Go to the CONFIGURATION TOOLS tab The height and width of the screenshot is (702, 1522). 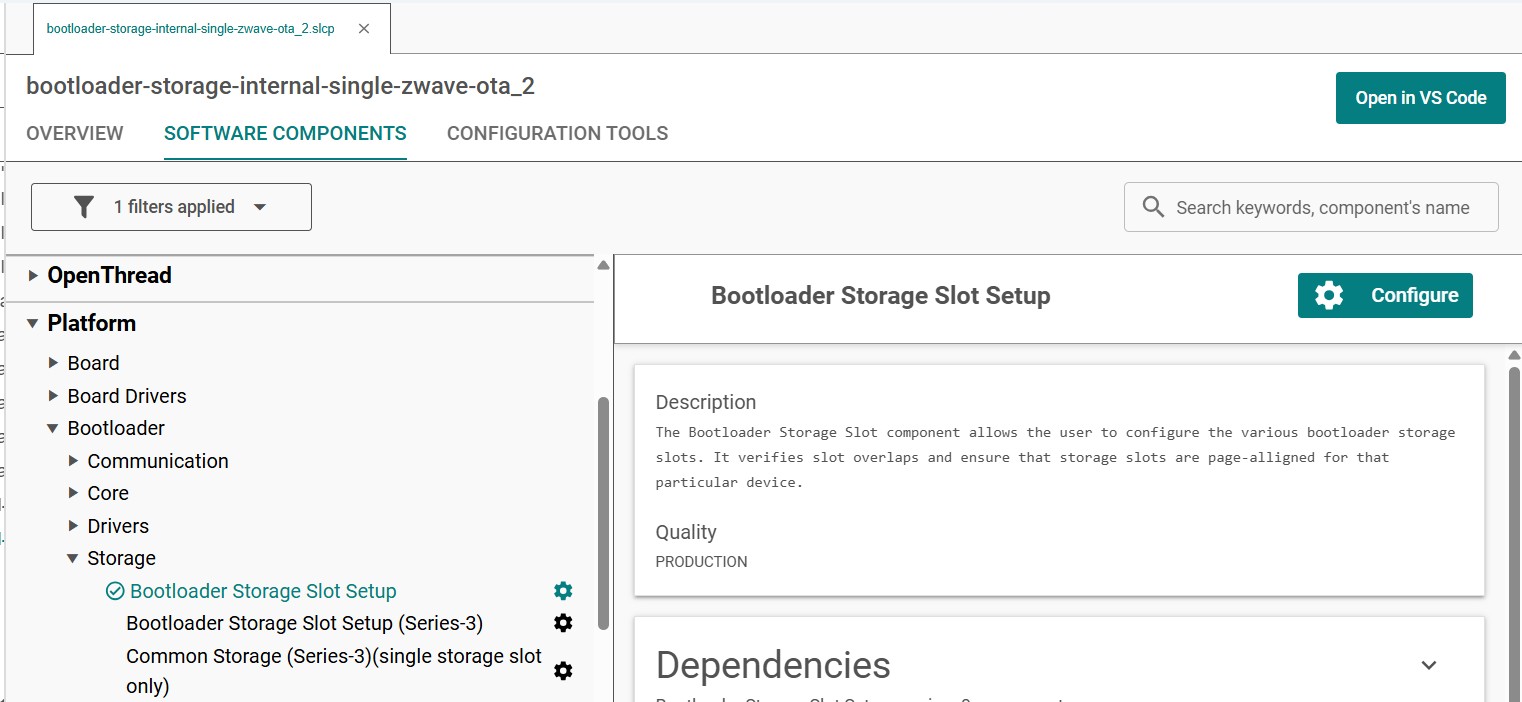click(557, 133)
